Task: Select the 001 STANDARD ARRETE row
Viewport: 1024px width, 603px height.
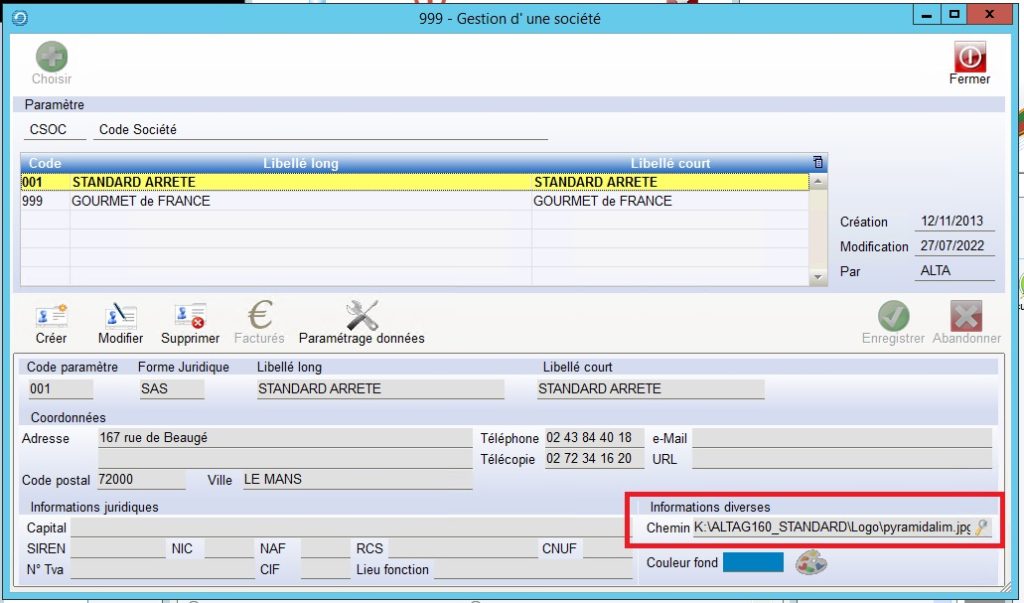Action: click(x=300, y=182)
